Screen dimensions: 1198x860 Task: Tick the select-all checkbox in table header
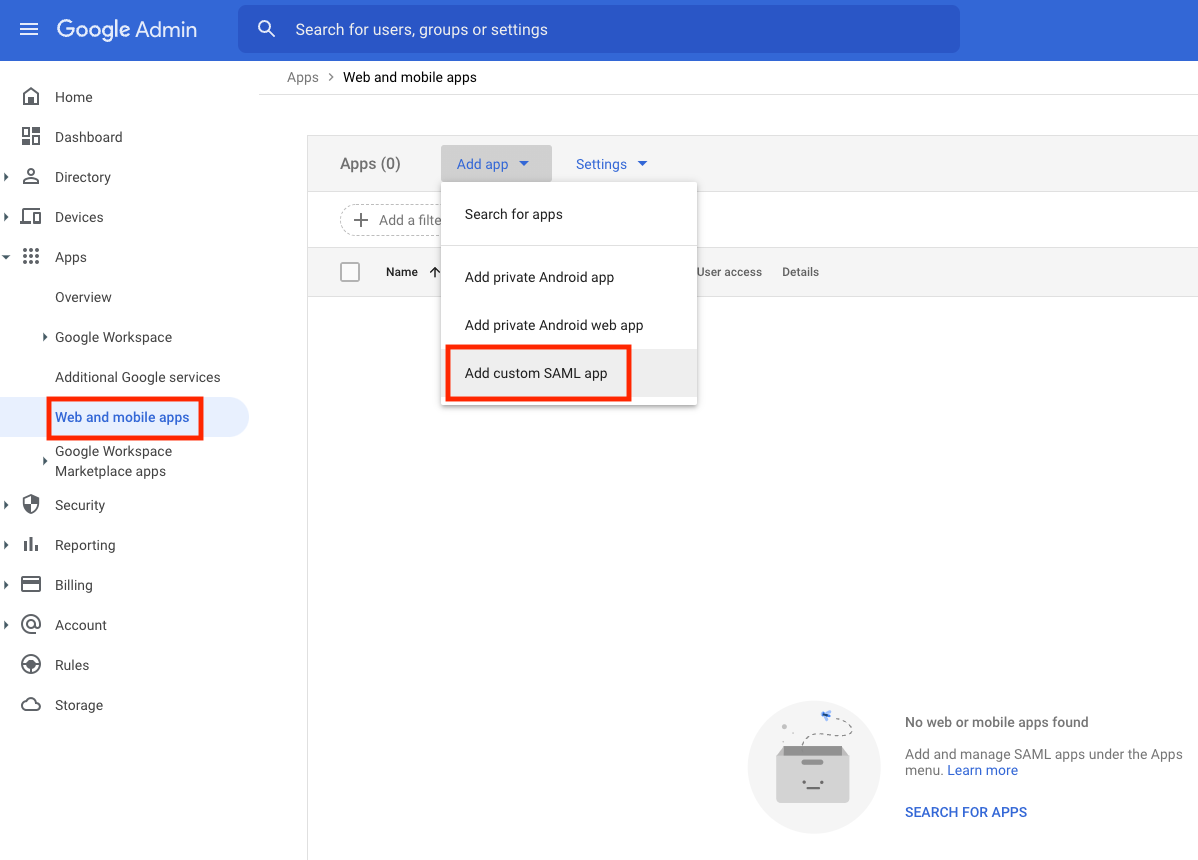coord(350,272)
